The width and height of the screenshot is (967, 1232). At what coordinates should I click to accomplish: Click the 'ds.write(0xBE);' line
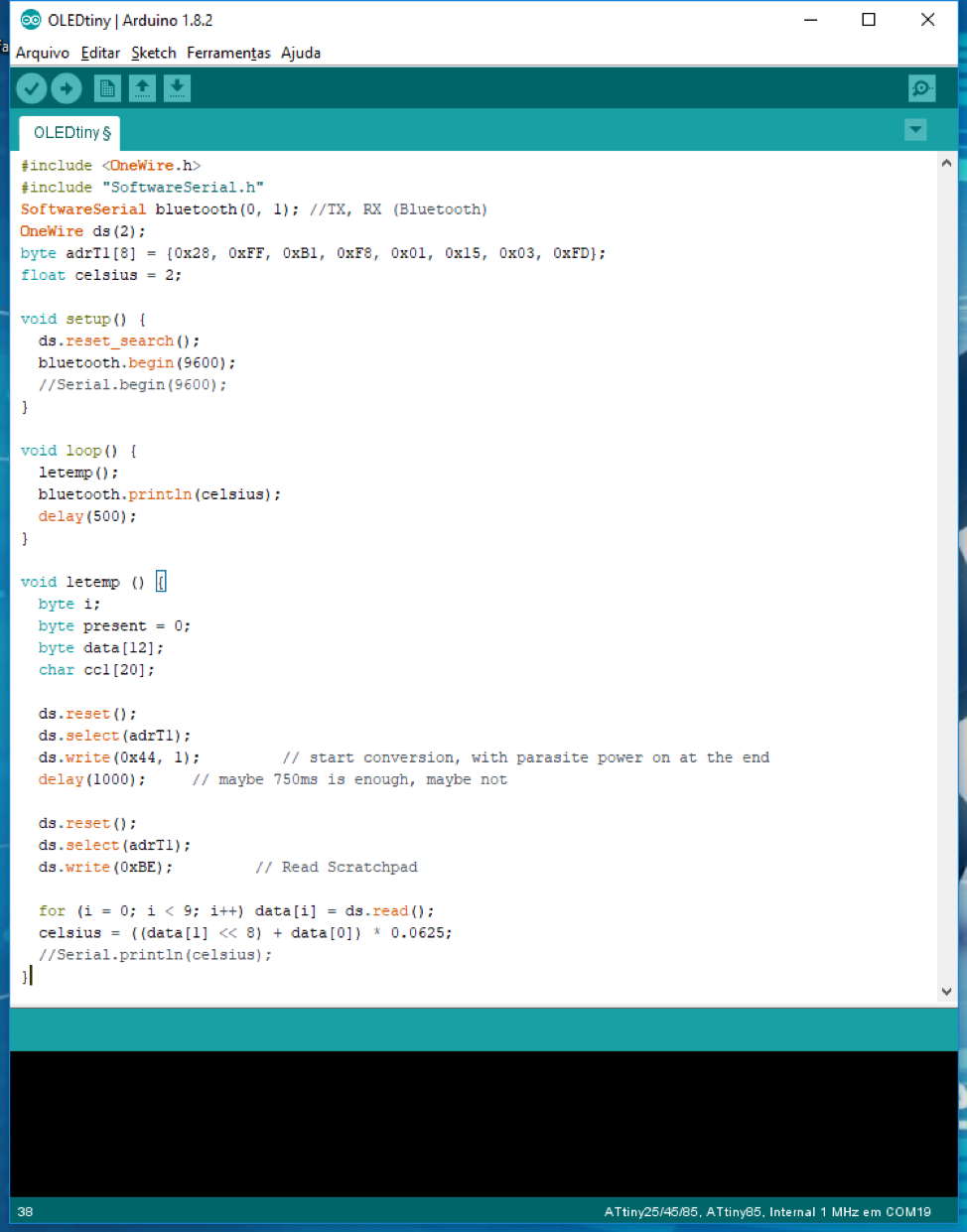105,867
